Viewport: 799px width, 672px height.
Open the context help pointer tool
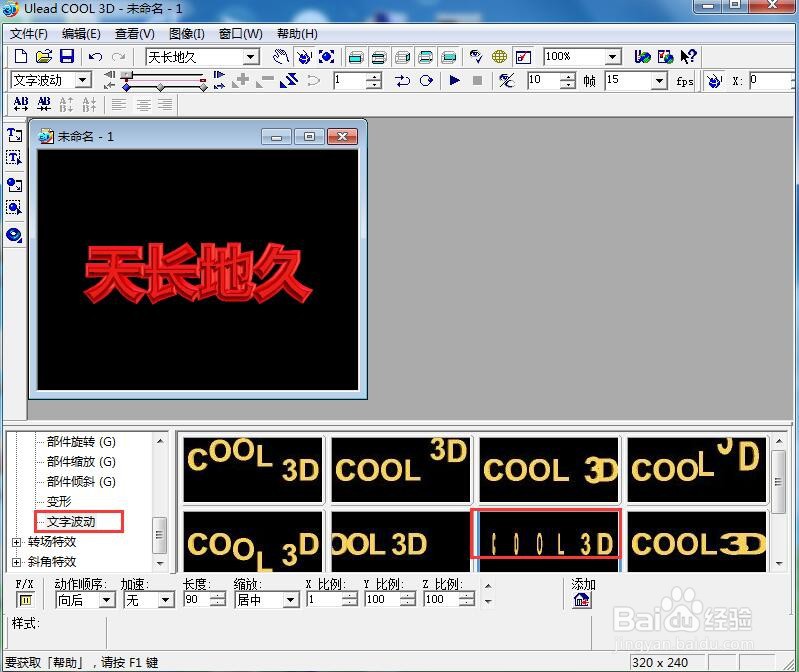(x=688, y=57)
